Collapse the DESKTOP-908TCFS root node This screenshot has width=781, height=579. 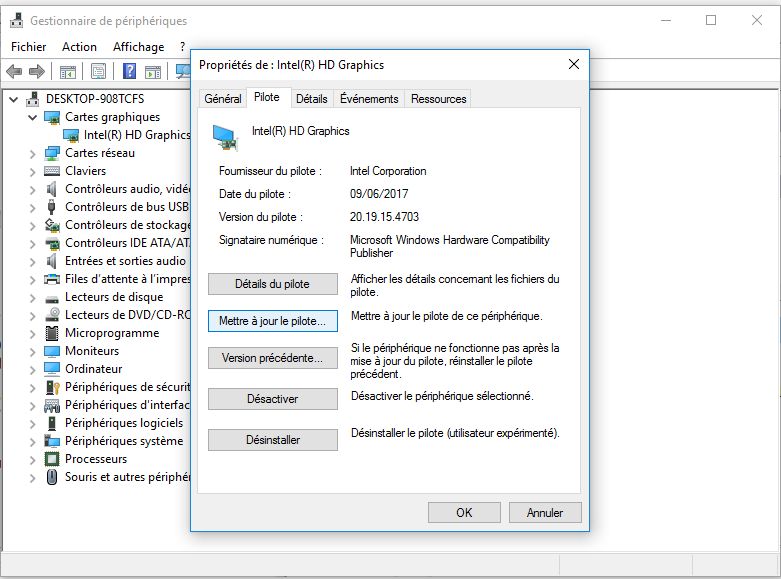click(x=14, y=100)
